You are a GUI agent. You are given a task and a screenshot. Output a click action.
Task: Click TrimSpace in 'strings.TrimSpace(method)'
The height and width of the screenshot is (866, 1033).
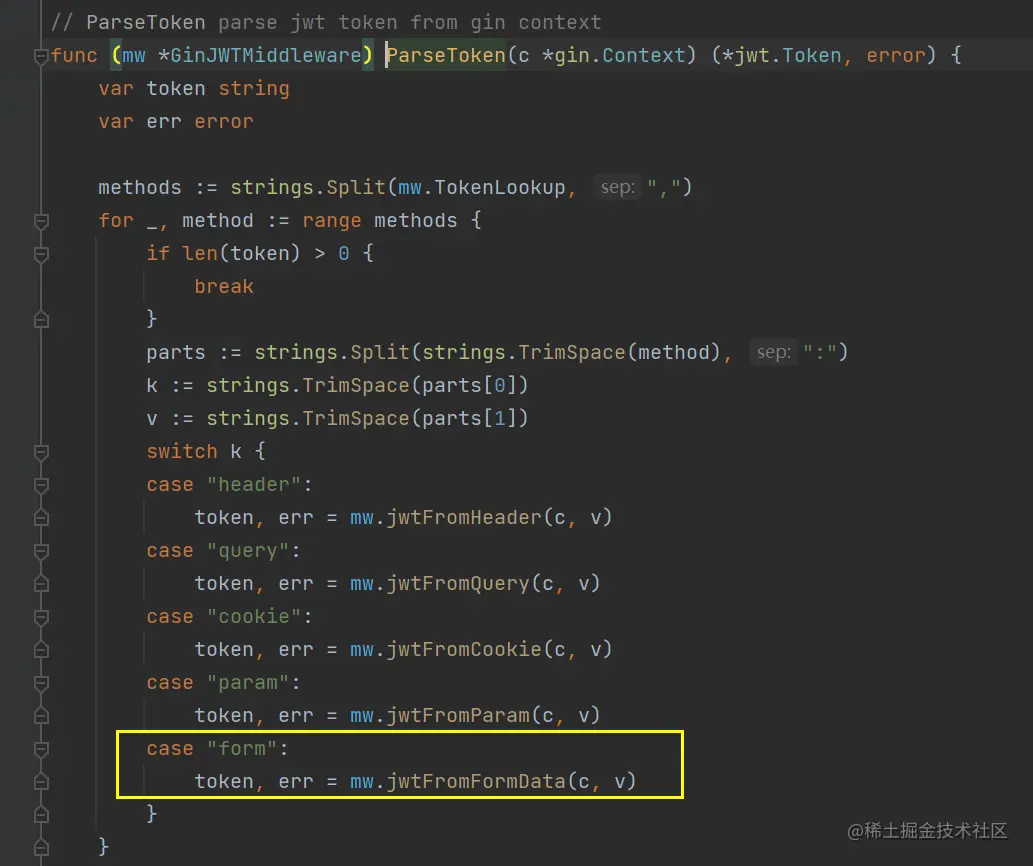(572, 352)
